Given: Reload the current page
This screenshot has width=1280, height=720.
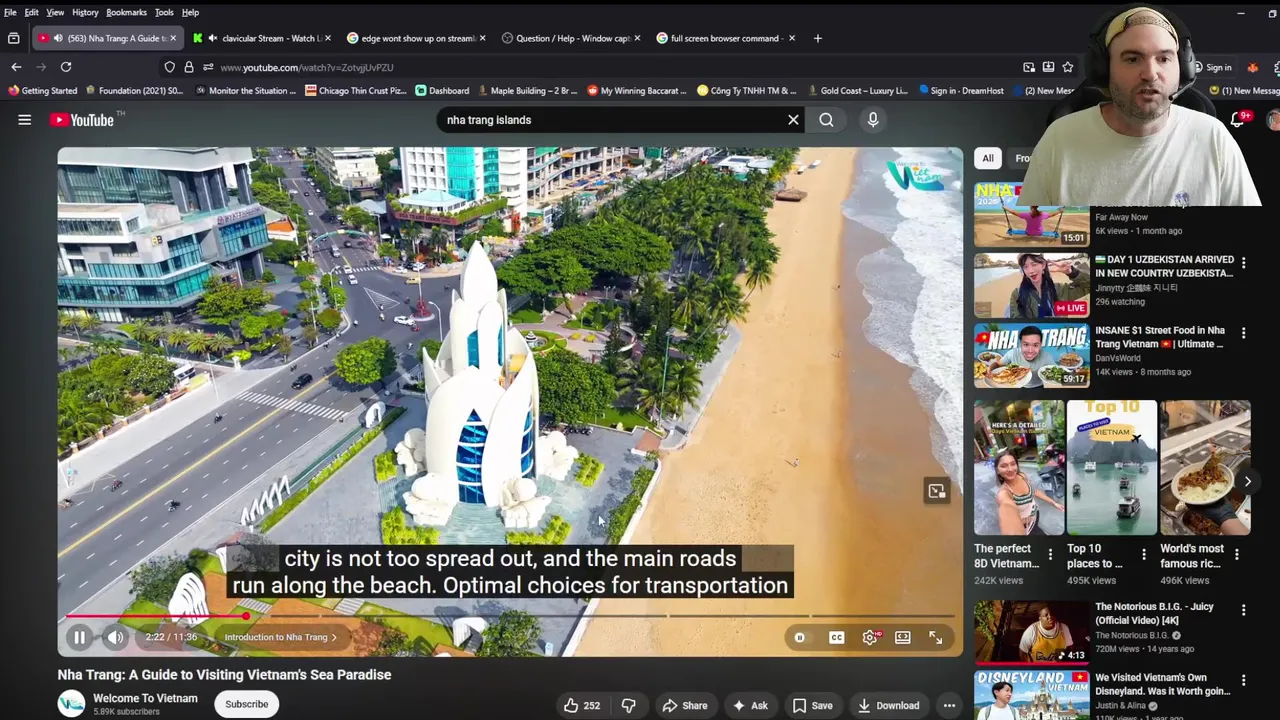Looking at the screenshot, I should tap(66, 67).
